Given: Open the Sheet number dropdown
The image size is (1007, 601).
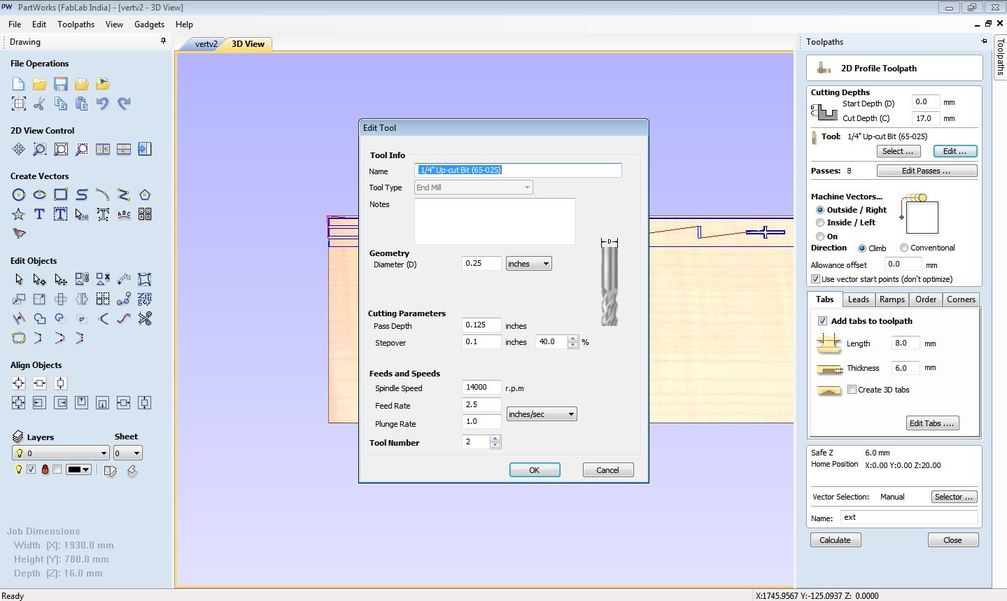Looking at the screenshot, I should click(x=127, y=453).
